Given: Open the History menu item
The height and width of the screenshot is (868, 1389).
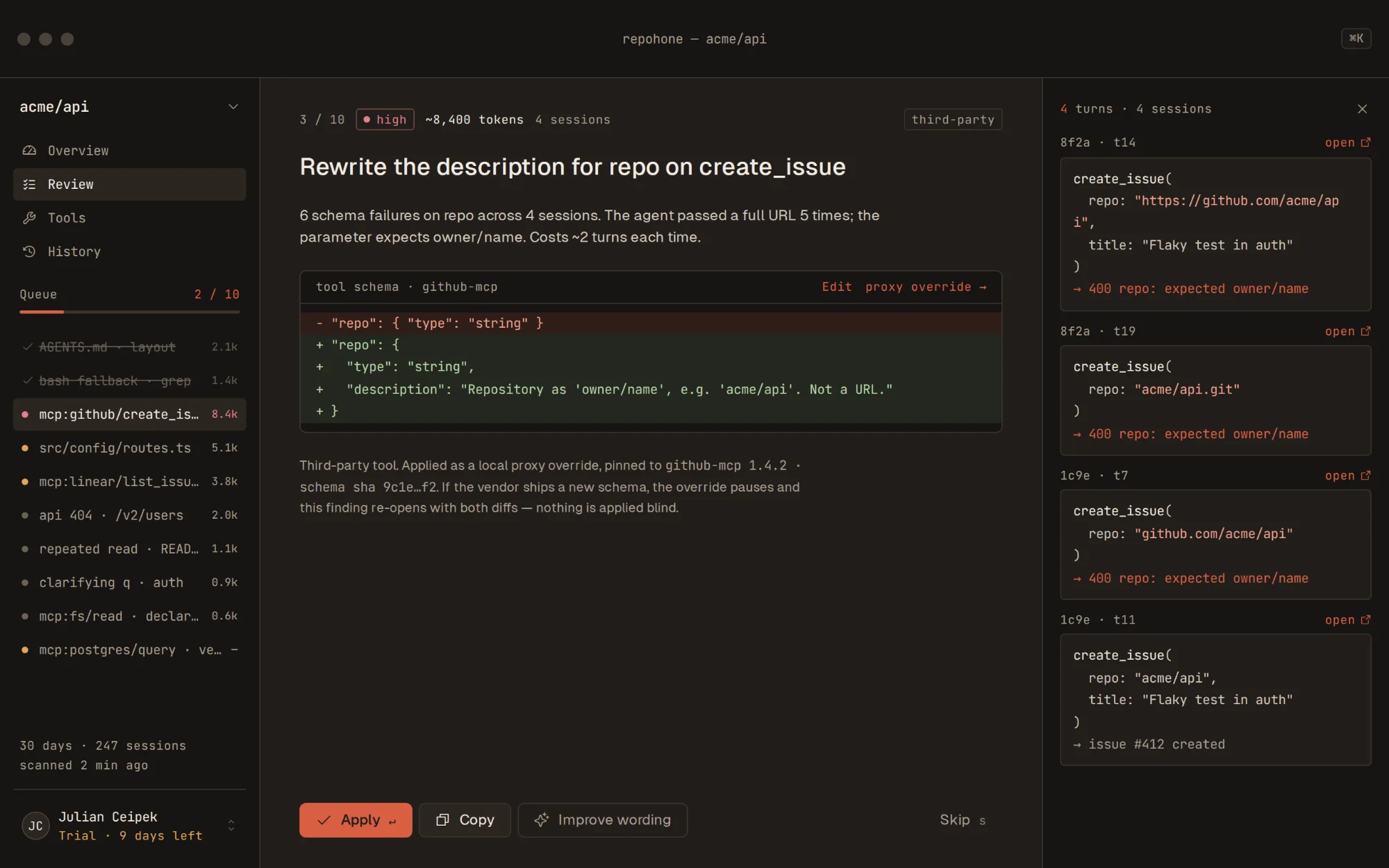Looking at the screenshot, I should click(x=129, y=251).
